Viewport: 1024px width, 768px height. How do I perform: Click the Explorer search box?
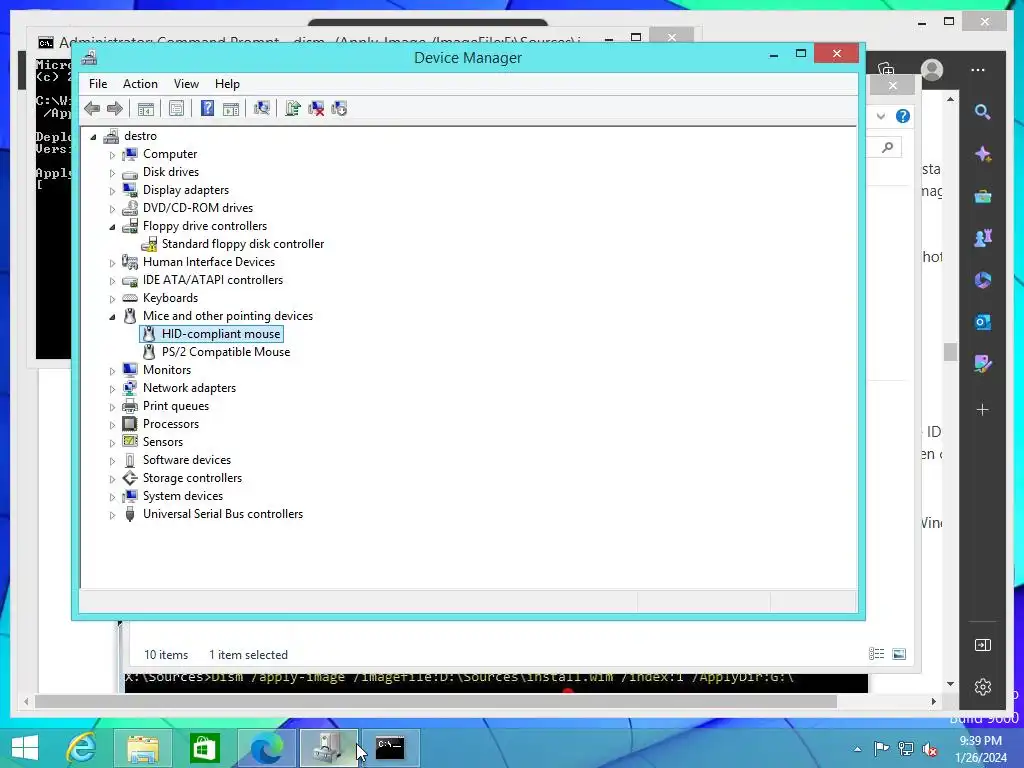click(x=885, y=148)
